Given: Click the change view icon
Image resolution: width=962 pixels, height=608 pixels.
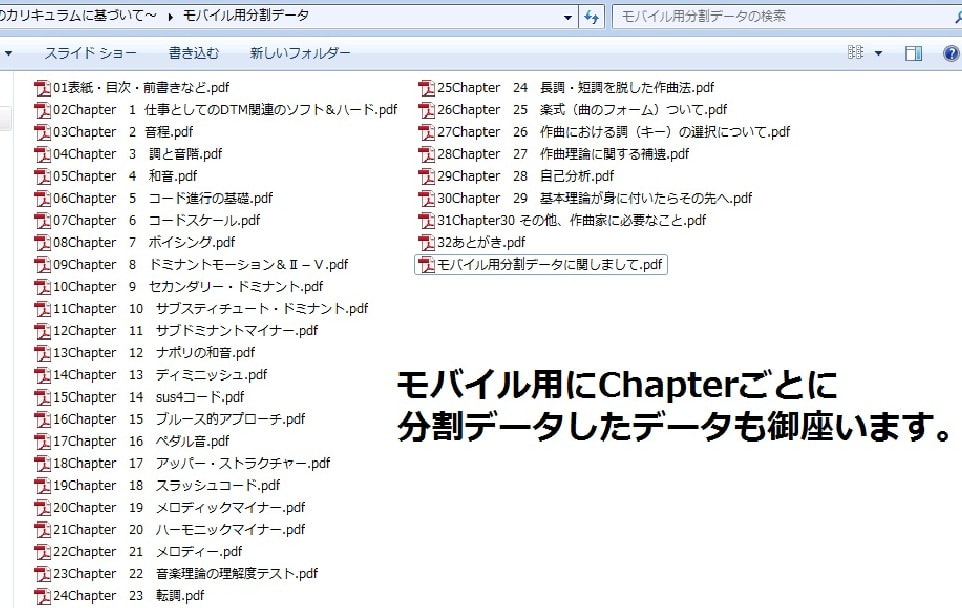Looking at the screenshot, I should (855, 53).
